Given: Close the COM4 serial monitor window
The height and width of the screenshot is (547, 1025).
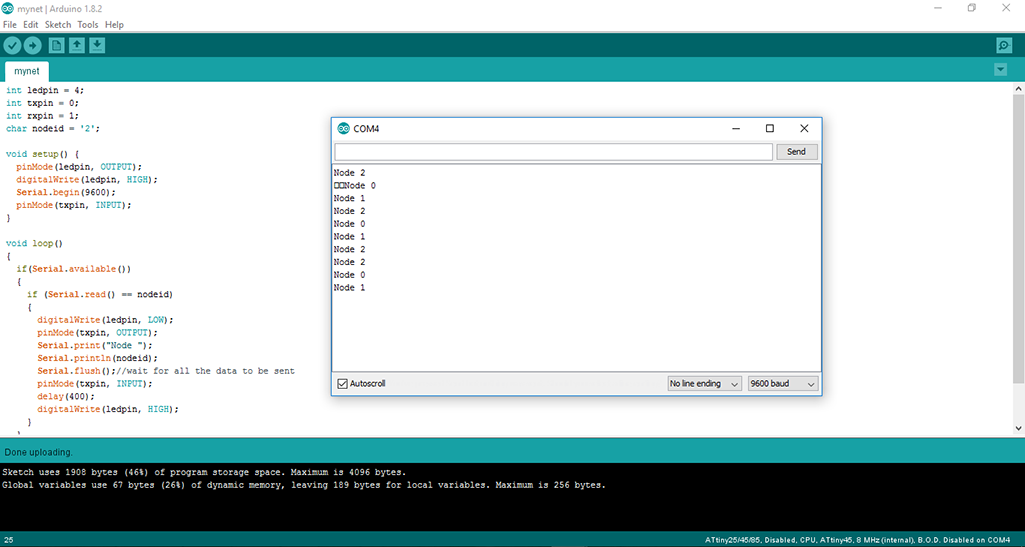Looking at the screenshot, I should (805, 129).
